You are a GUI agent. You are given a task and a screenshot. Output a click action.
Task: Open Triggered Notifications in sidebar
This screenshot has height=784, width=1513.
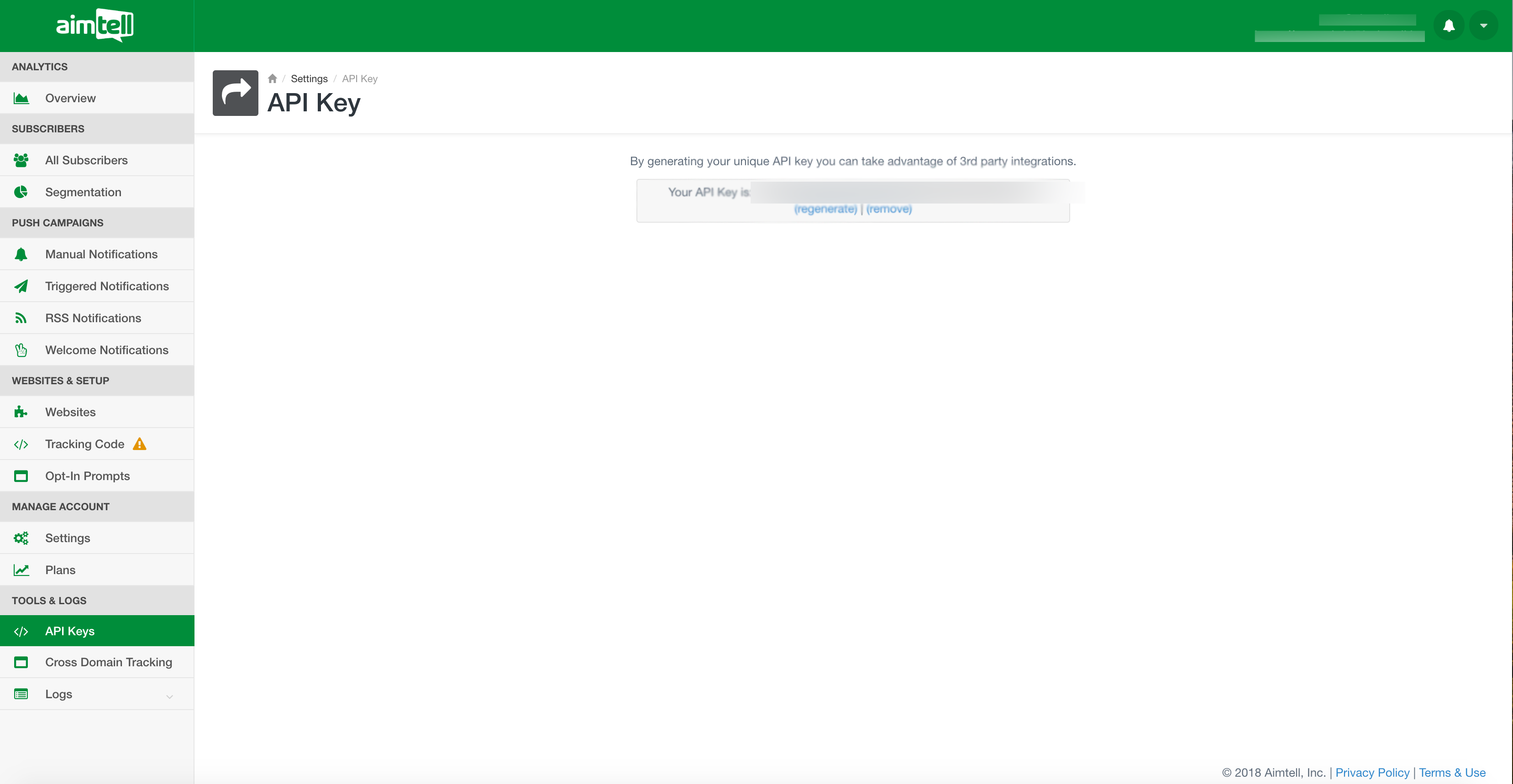[x=107, y=286]
